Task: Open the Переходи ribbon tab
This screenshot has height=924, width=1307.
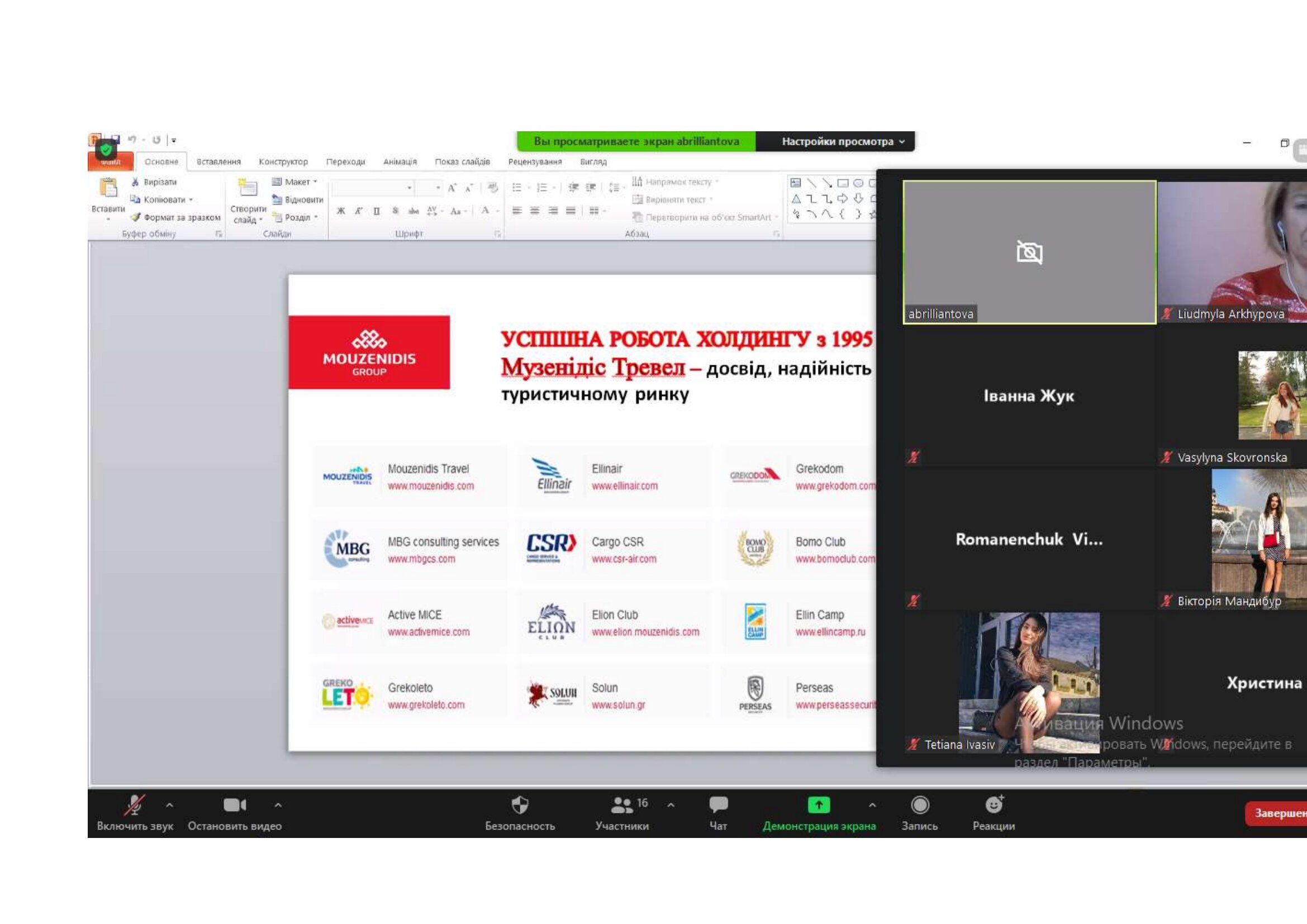Action: point(345,161)
